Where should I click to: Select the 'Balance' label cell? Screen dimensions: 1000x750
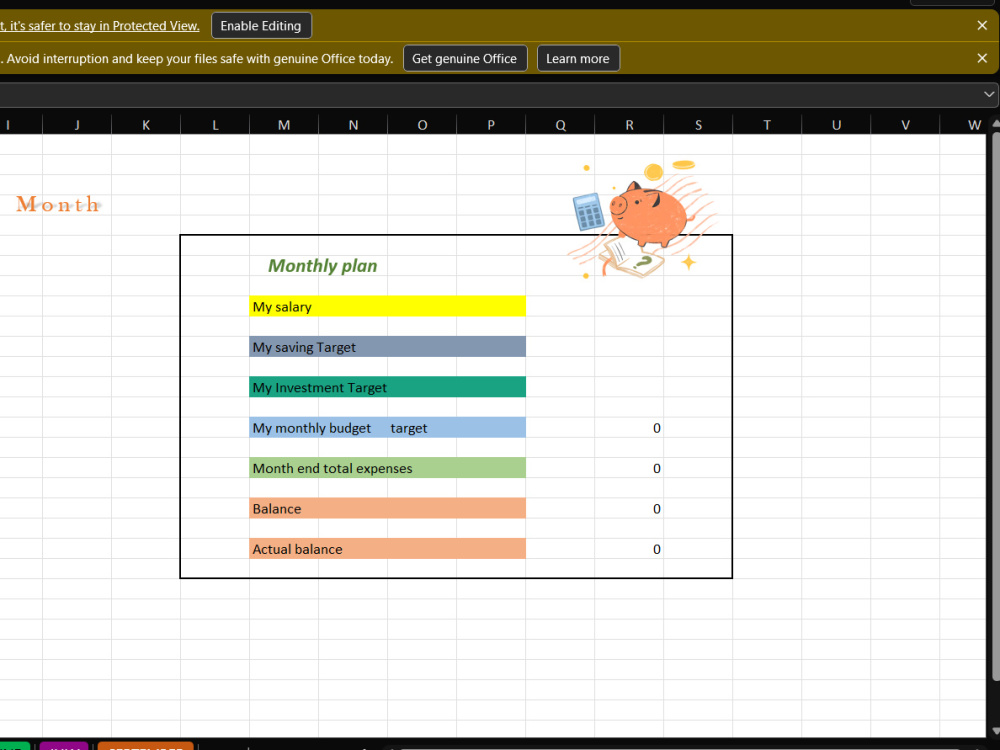387,508
